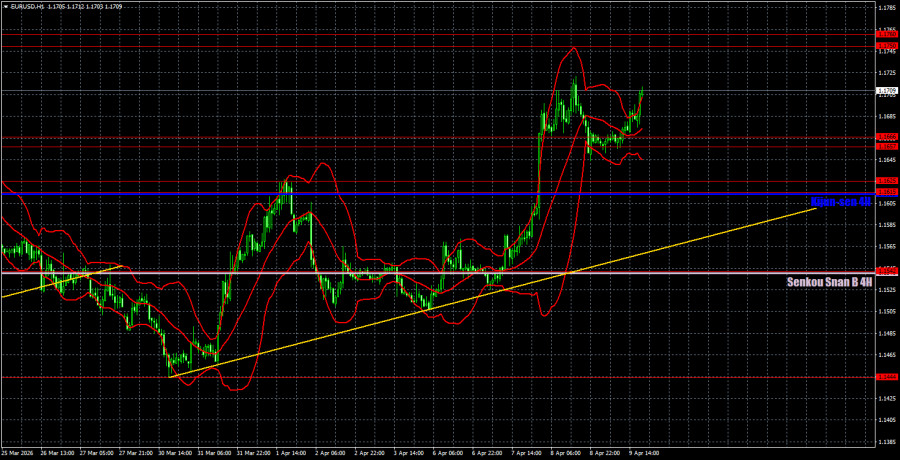
Task: Click the Kijun-sen 4H line label
Action: (841, 202)
